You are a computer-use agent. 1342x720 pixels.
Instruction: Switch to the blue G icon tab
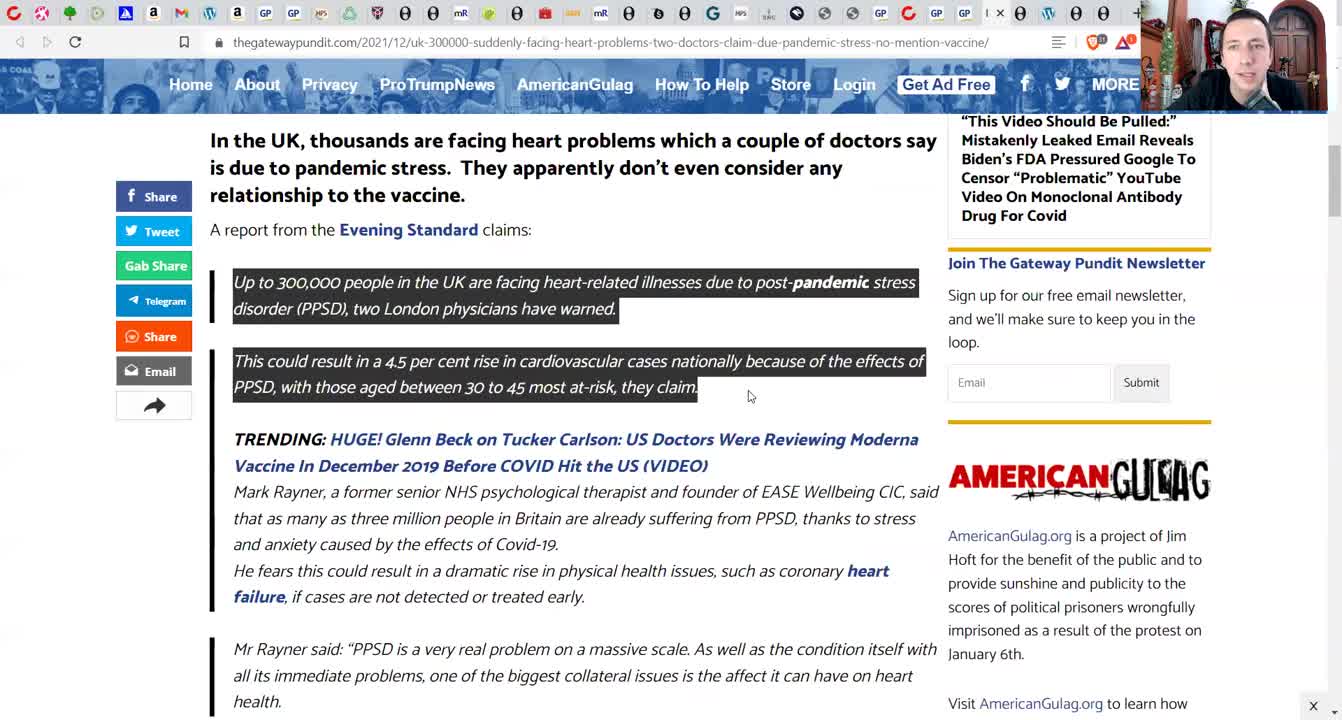712,13
